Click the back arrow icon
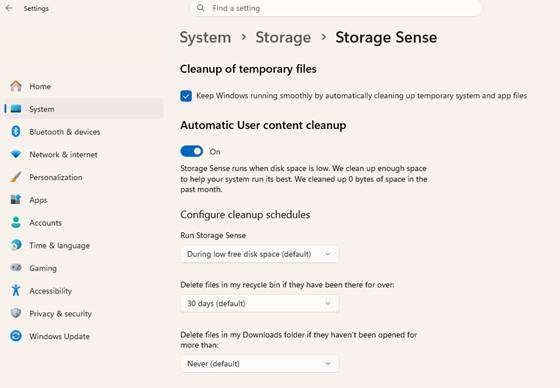560x388 pixels. tap(9, 8)
